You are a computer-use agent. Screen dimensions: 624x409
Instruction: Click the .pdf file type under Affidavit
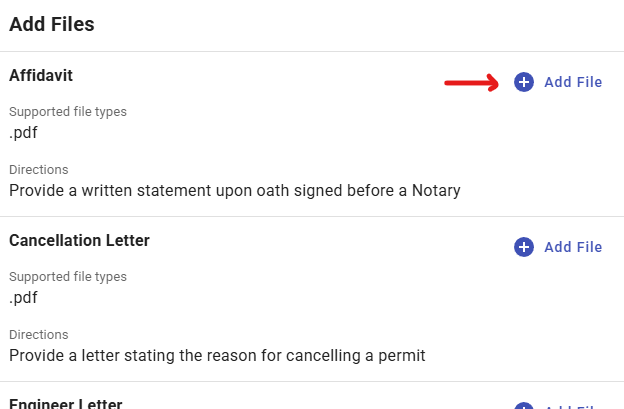[x=24, y=133]
